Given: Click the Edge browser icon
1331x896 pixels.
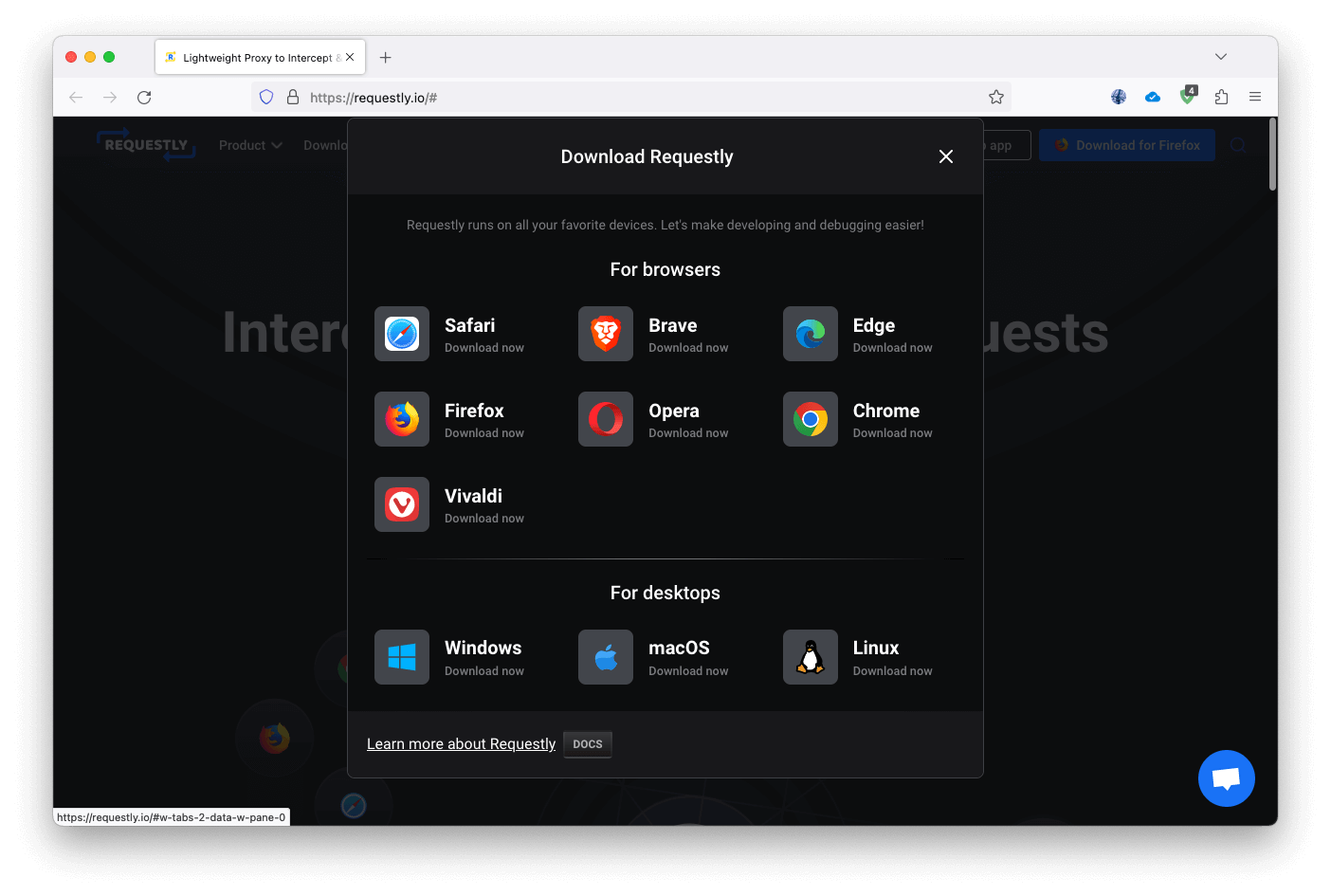Looking at the screenshot, I should (811, 334).
